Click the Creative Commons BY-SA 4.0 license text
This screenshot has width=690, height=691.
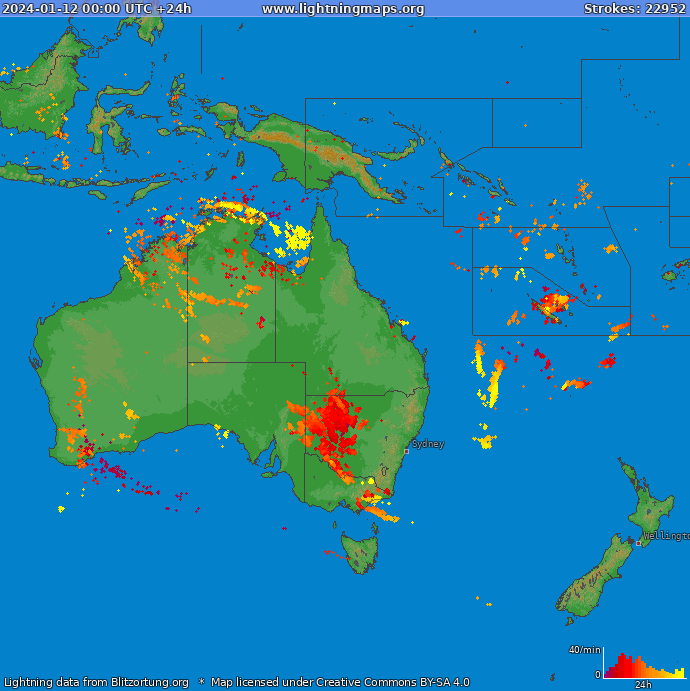[x=340, y=683]
